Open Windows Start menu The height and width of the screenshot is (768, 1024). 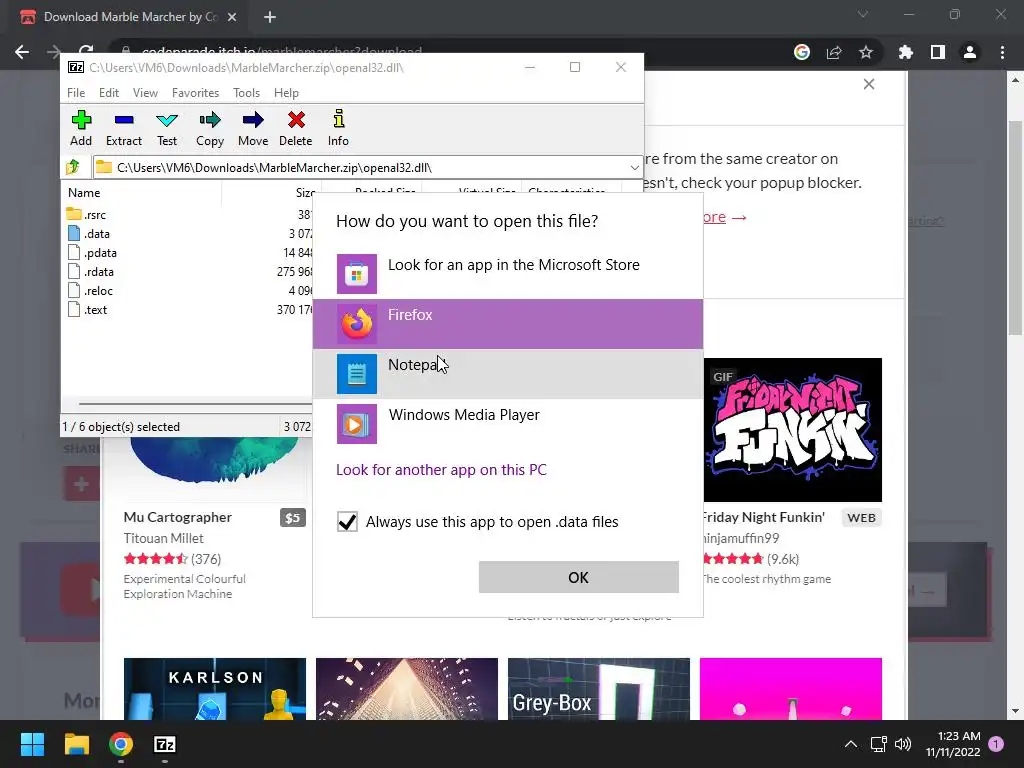click(x=32, y=744)
